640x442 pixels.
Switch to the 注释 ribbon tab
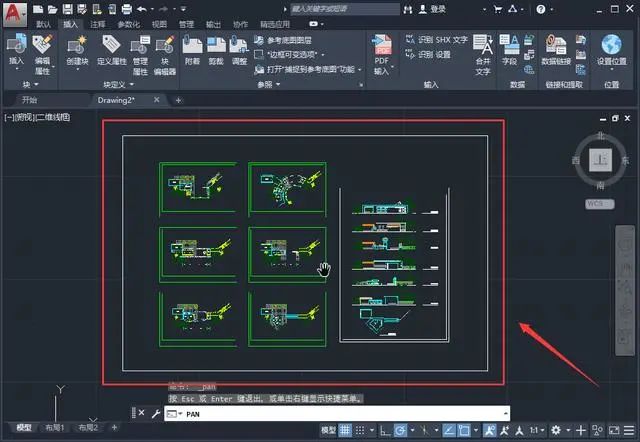(98, 24)
